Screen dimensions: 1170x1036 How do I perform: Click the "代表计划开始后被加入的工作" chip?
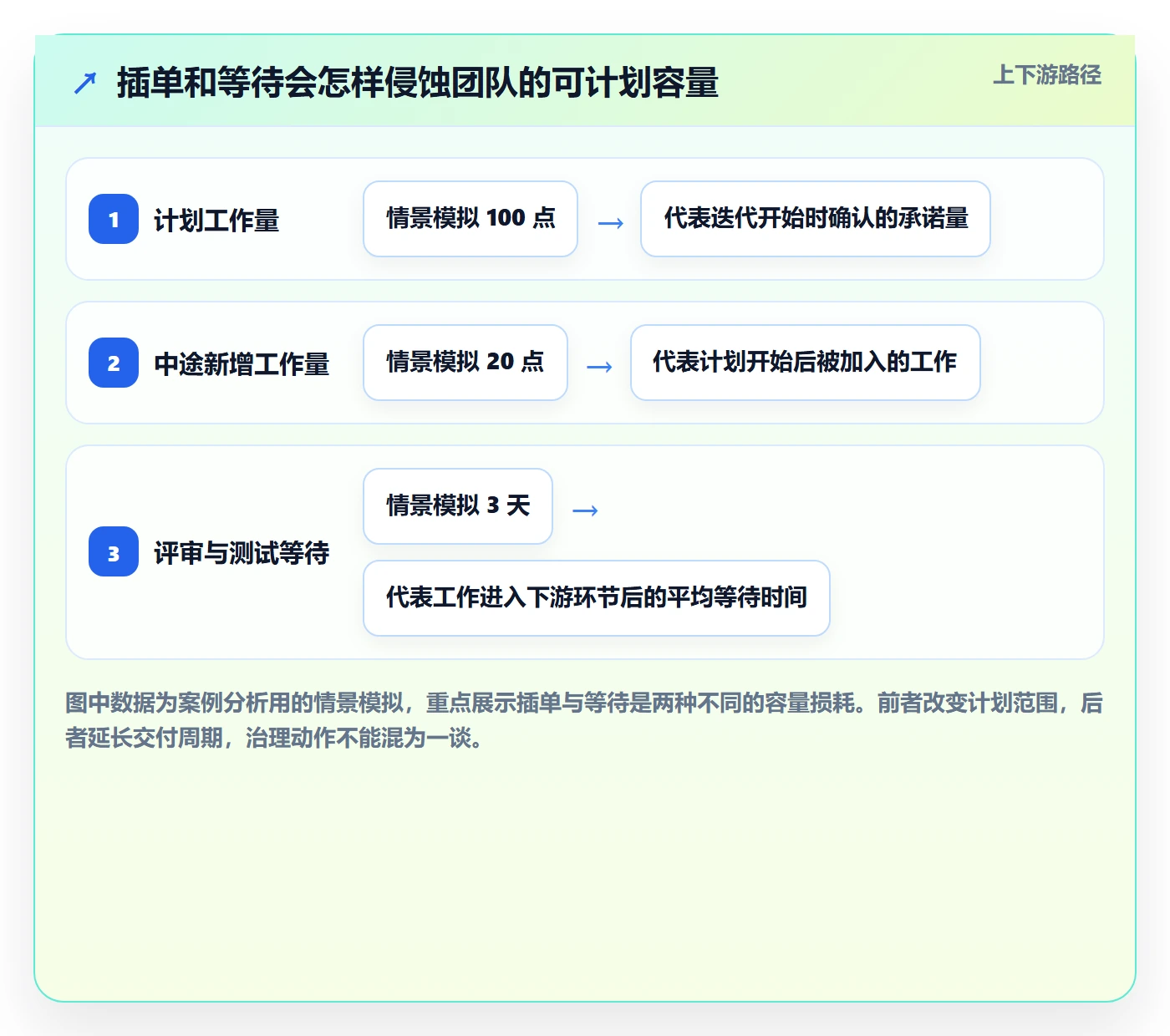[x=806, y=363]
